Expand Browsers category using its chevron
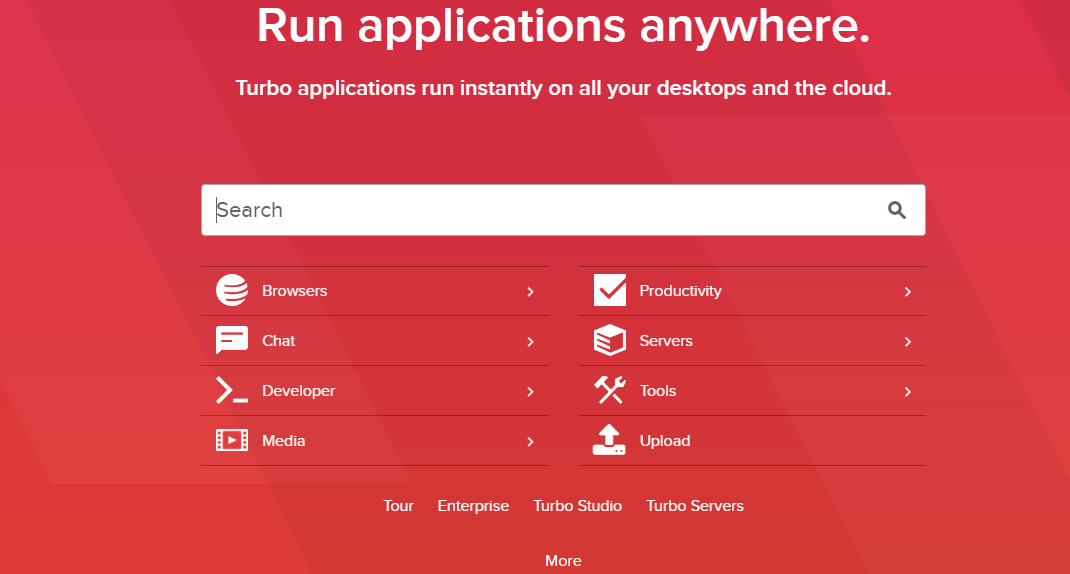 [530, 292]
